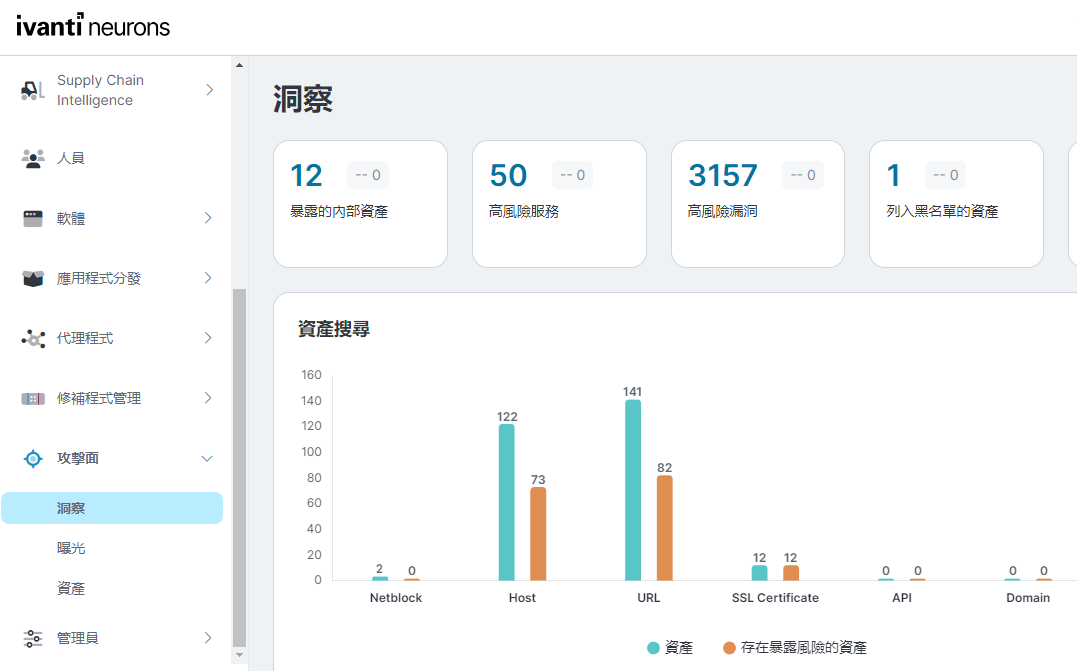Click the 160 y-axis value
This screenshot has width=1077, height=671.
click(x=311, y=374)
